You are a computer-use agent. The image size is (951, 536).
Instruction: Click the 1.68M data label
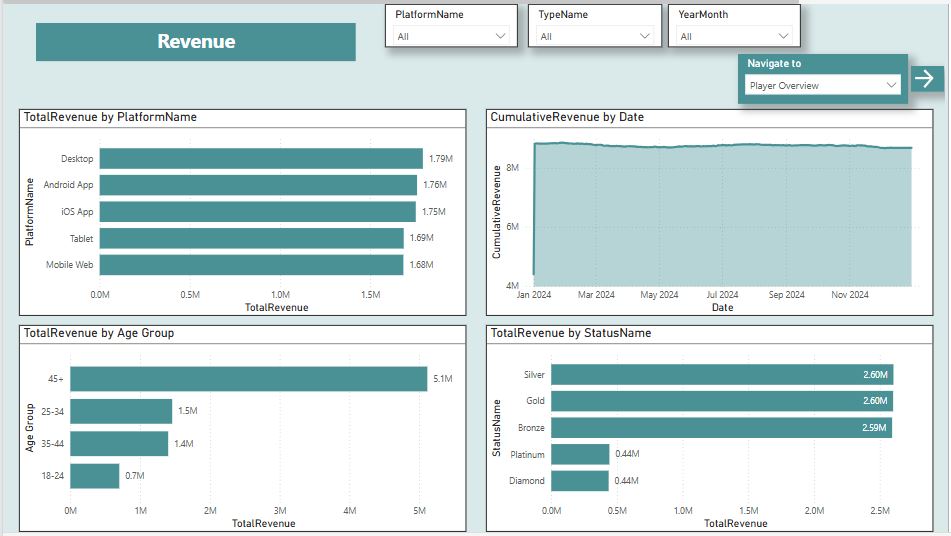click(x=421, y=264)
